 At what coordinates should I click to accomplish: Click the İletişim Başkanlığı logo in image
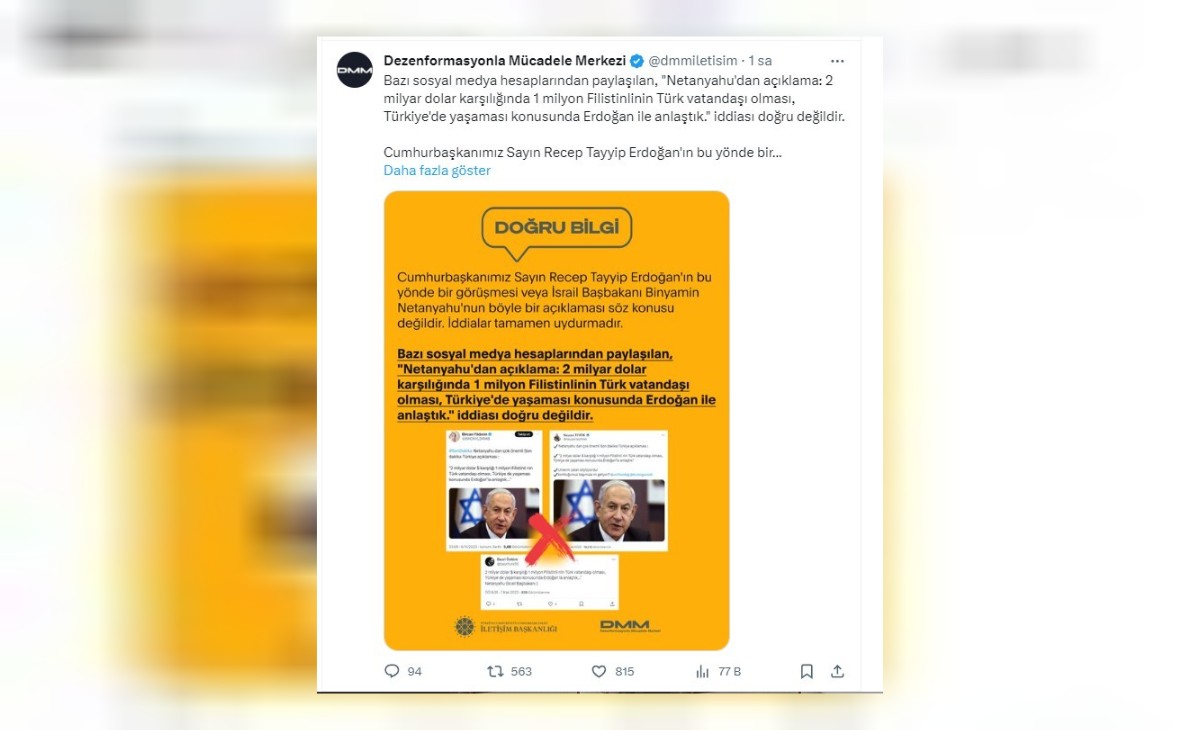tap(505, 627)
